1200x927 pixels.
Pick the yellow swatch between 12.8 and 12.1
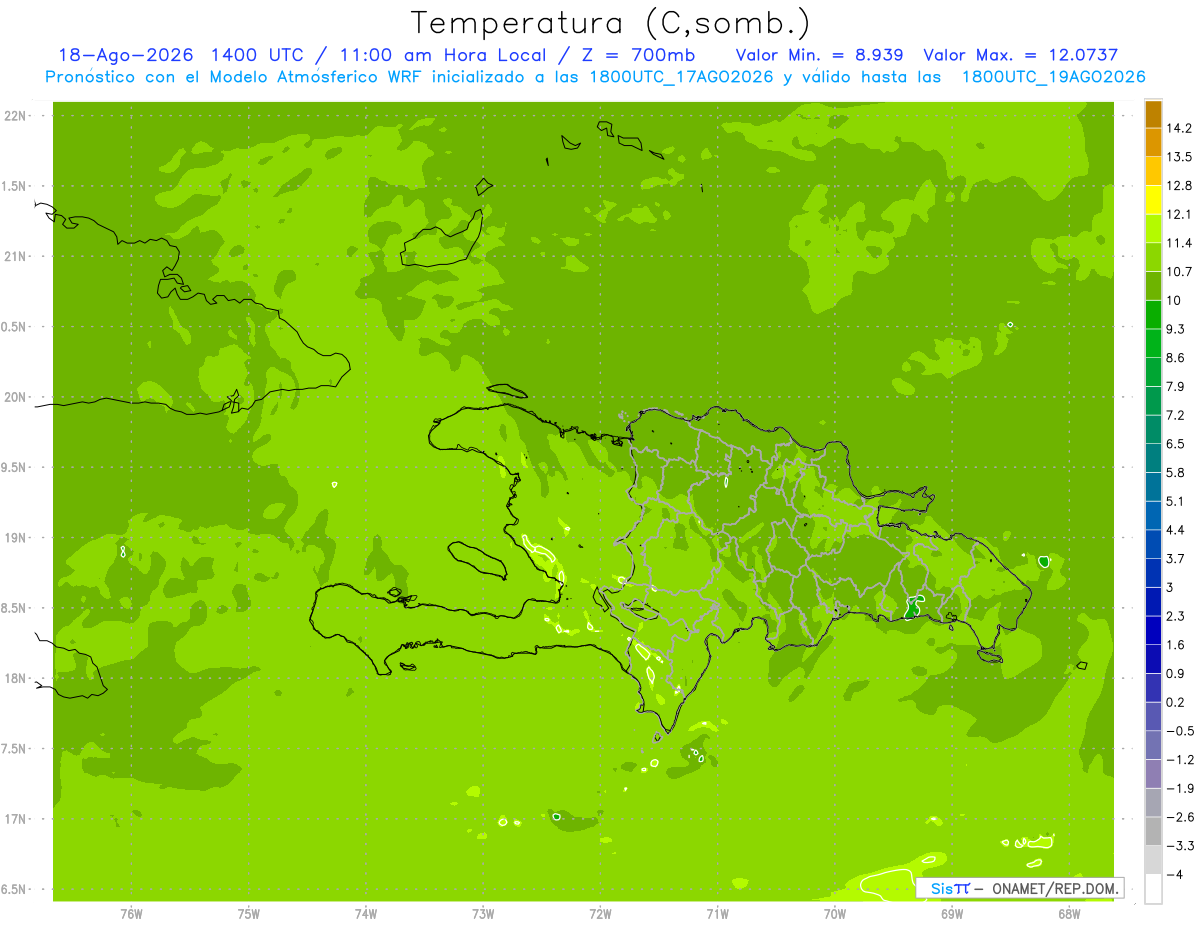click(x=1153, y=200)
